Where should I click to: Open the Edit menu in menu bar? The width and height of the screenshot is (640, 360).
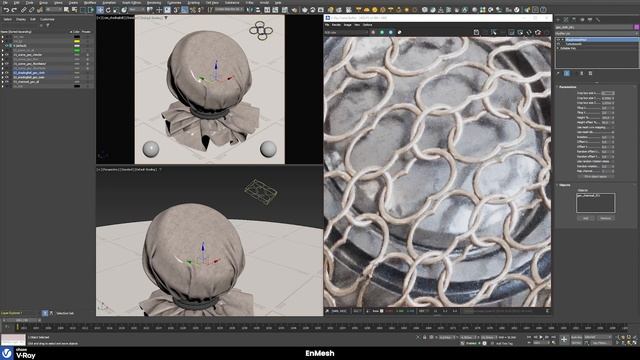coord(16,2)
